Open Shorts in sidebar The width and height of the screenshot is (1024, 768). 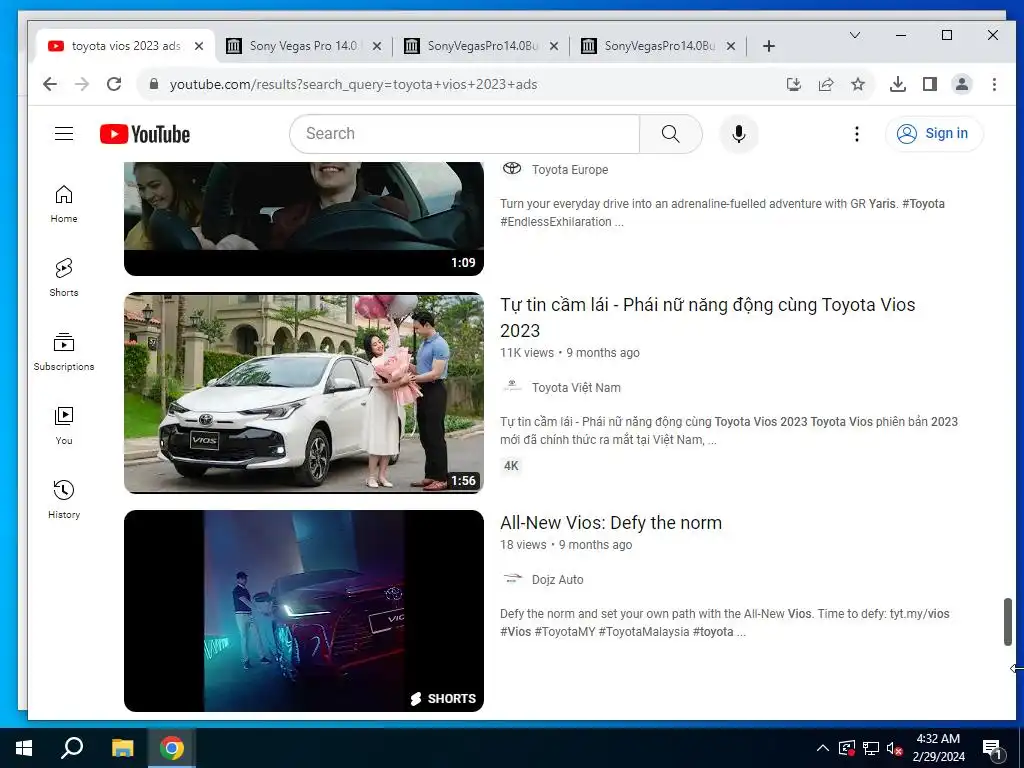pos(64,277)
